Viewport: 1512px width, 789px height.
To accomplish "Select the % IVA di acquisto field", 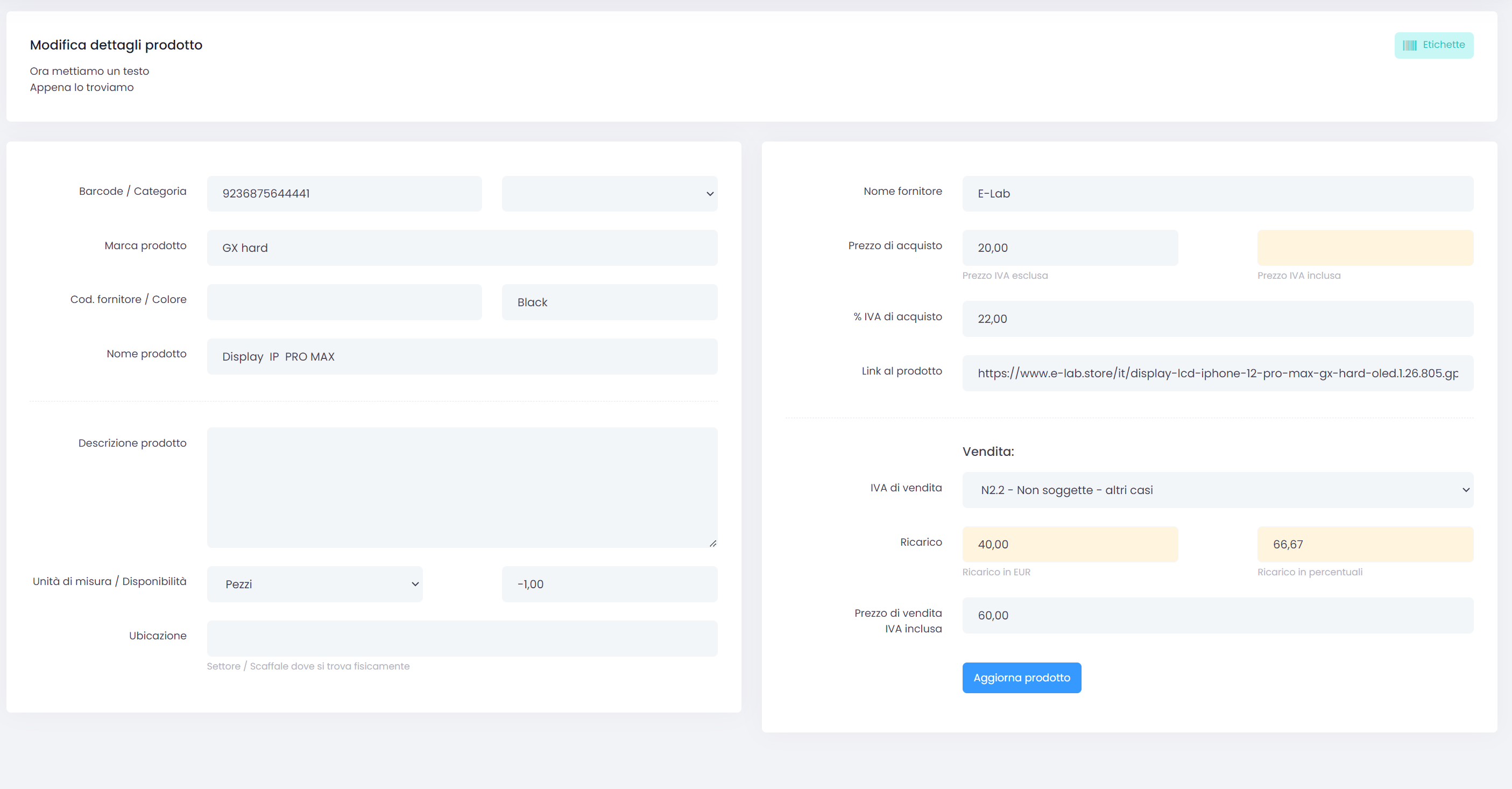I will [1217, 319].
